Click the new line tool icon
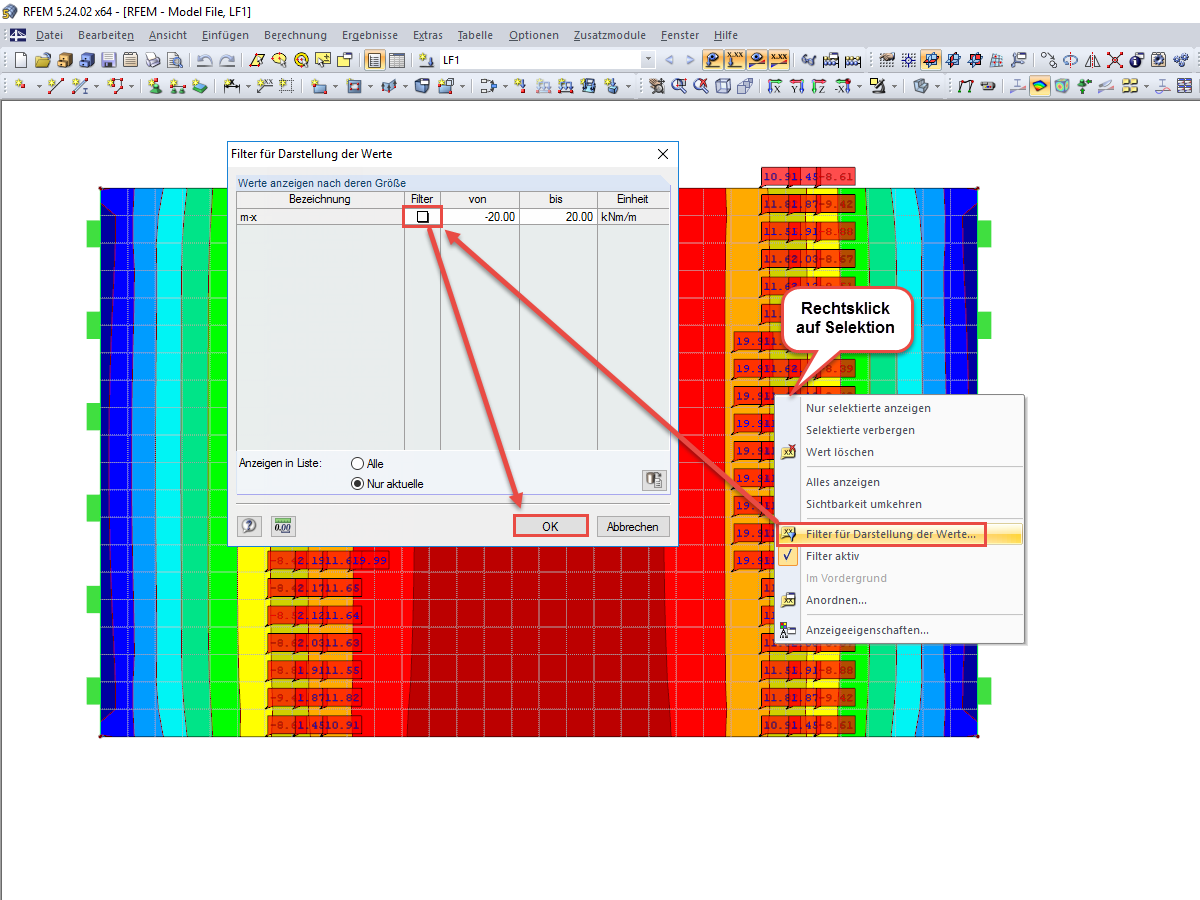This screenshot has height=900, width=1200. coord(56,86)
